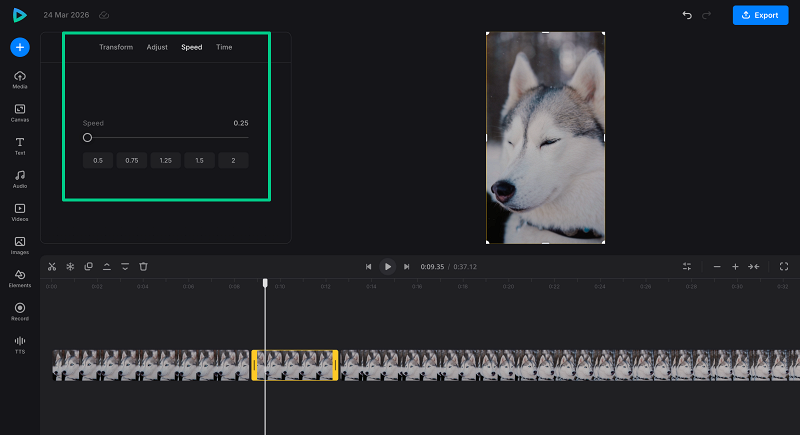Viewport: 800px width, 435px height.
Task: Set speed preset to 0.5
Action: pos(98,160)
